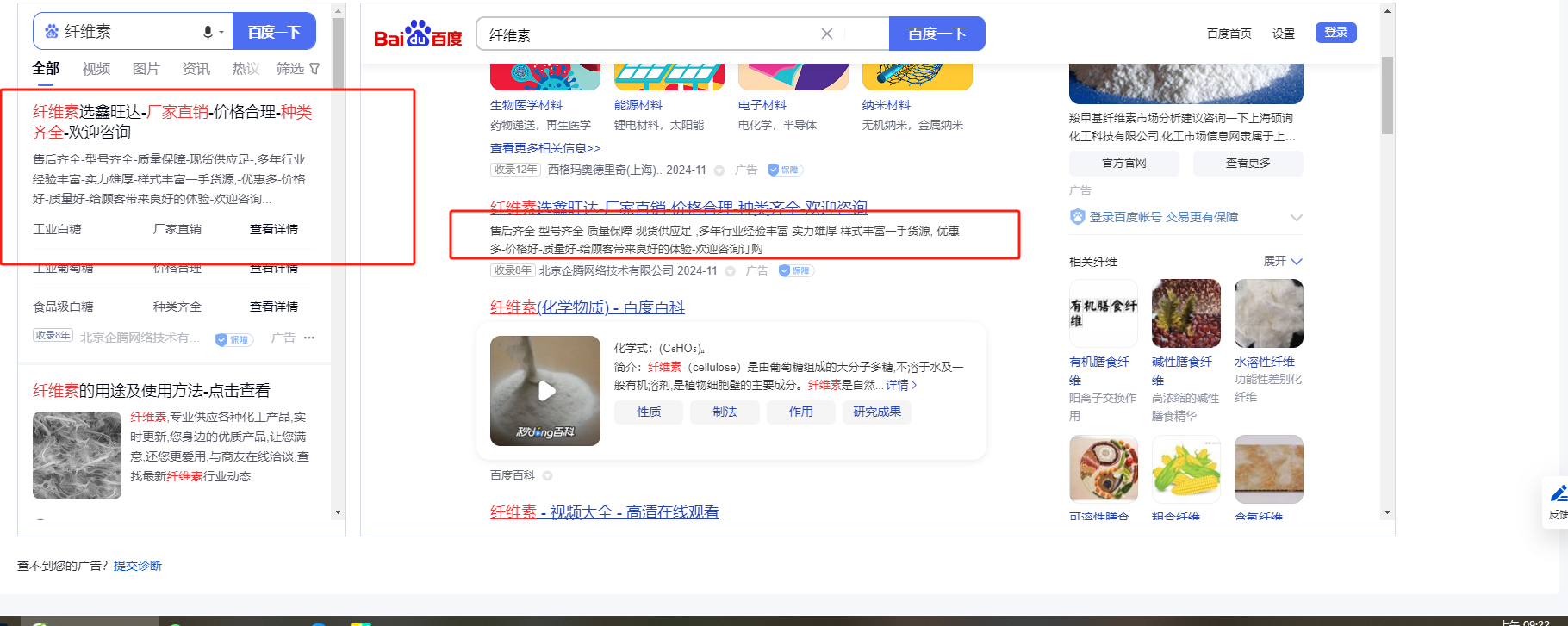The image size is (1568, 626).
Task: Open the 能源材料 thumbnail image
Action: pyautogui.click(x=669, y=77)
